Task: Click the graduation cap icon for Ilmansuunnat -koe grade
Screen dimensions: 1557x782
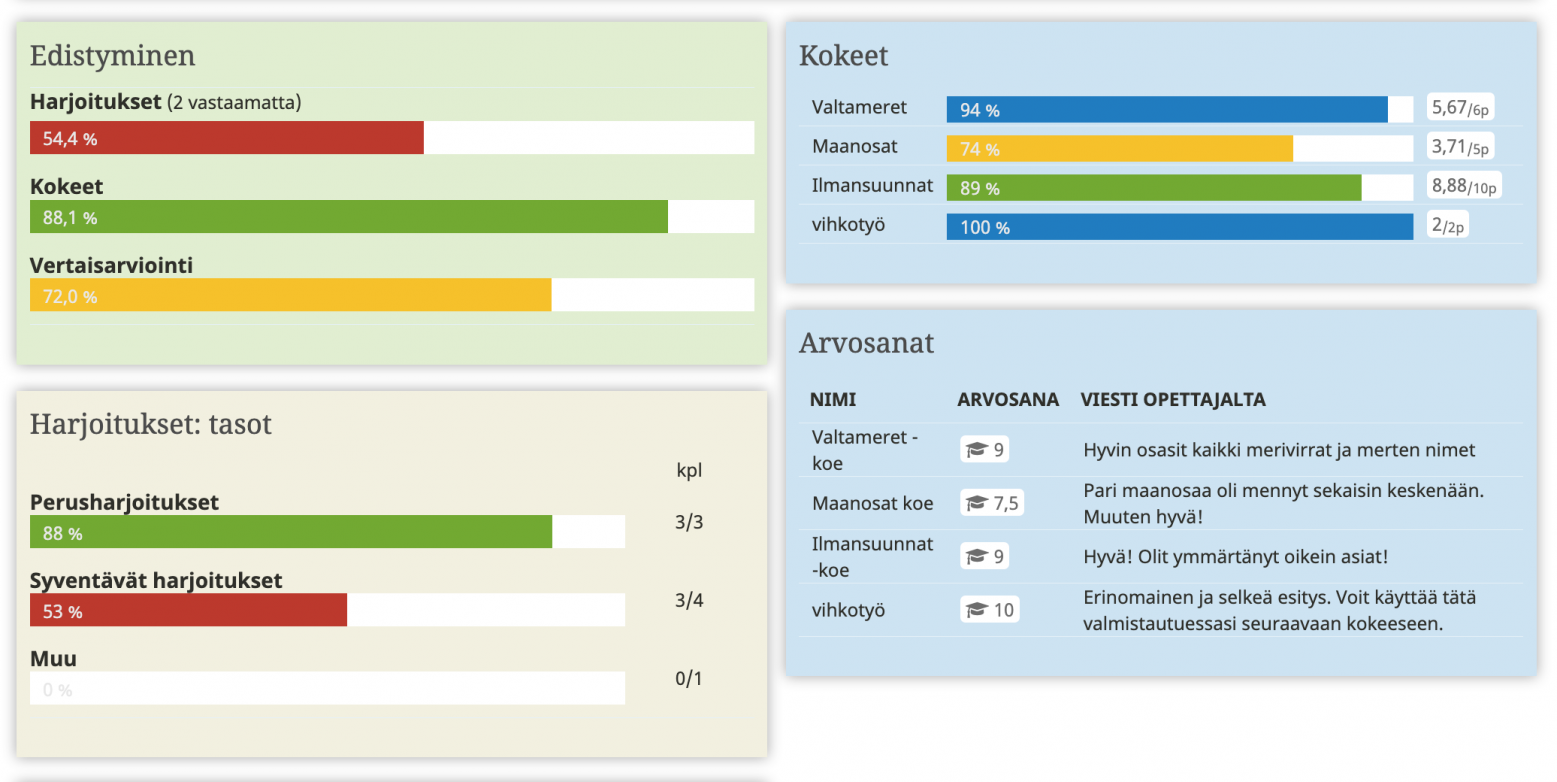Action: coord(976,557)
